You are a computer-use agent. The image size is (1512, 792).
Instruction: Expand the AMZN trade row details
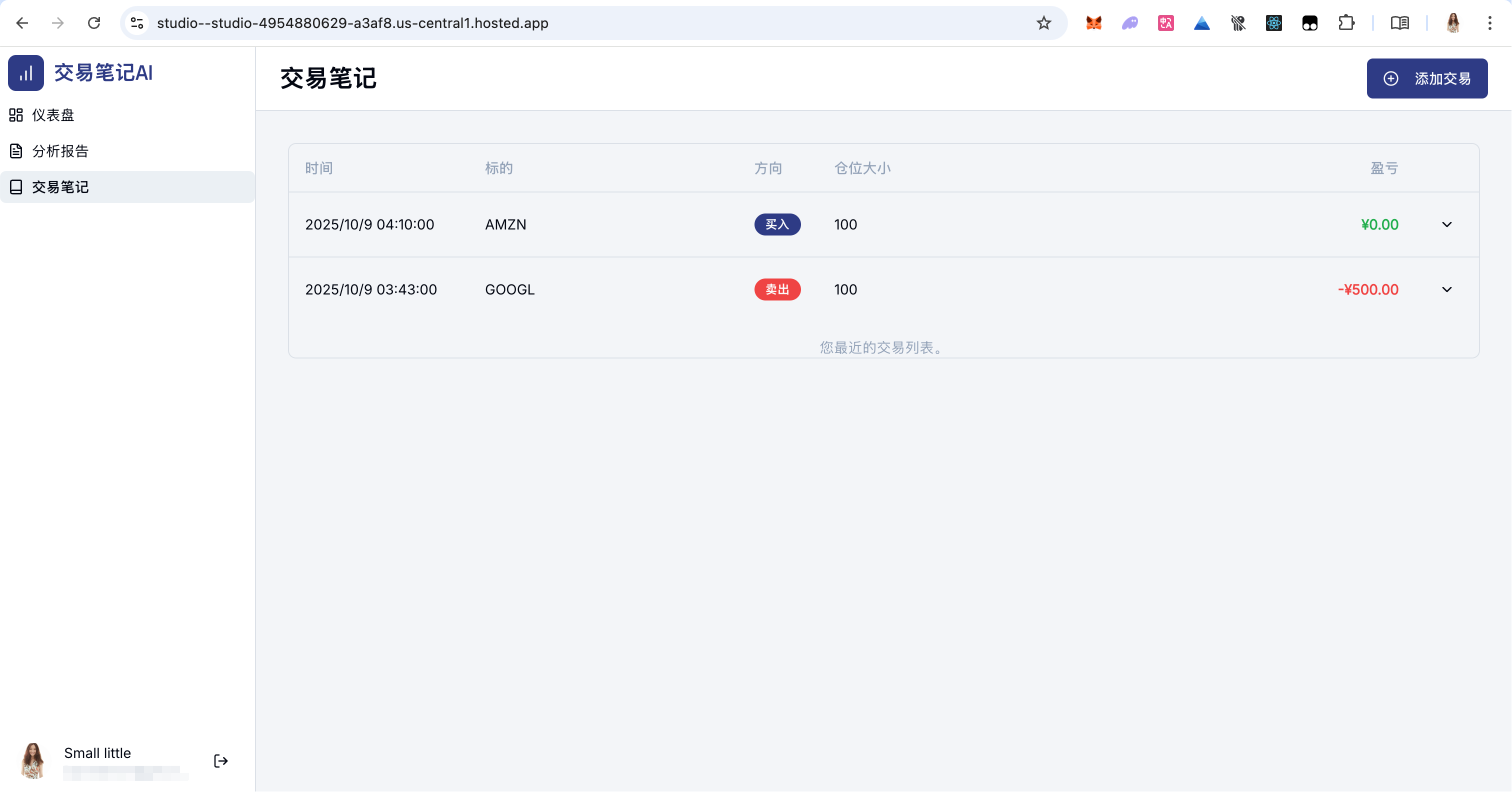tap(1447, 224)
